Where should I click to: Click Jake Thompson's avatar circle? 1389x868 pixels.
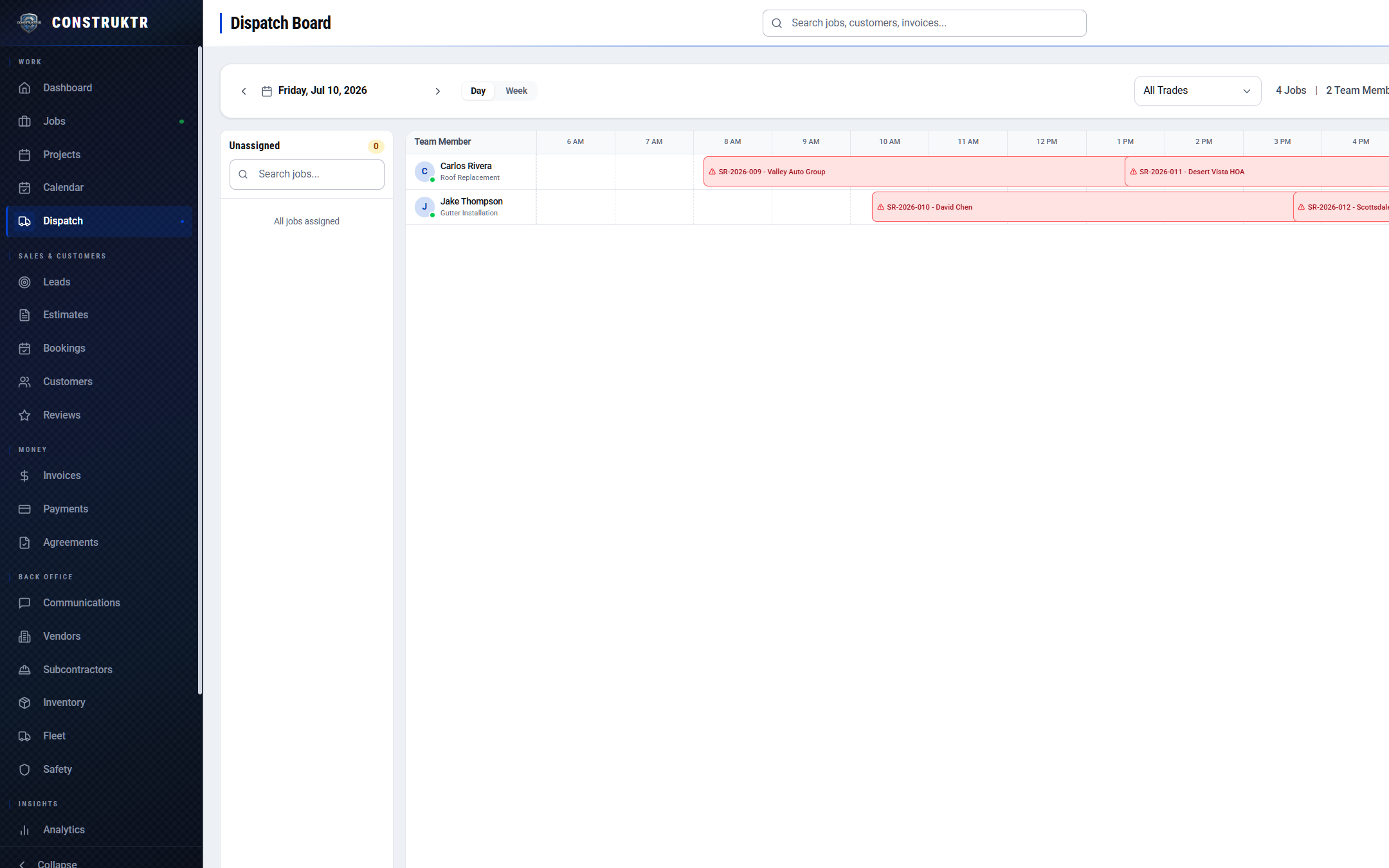coord(424,207)
